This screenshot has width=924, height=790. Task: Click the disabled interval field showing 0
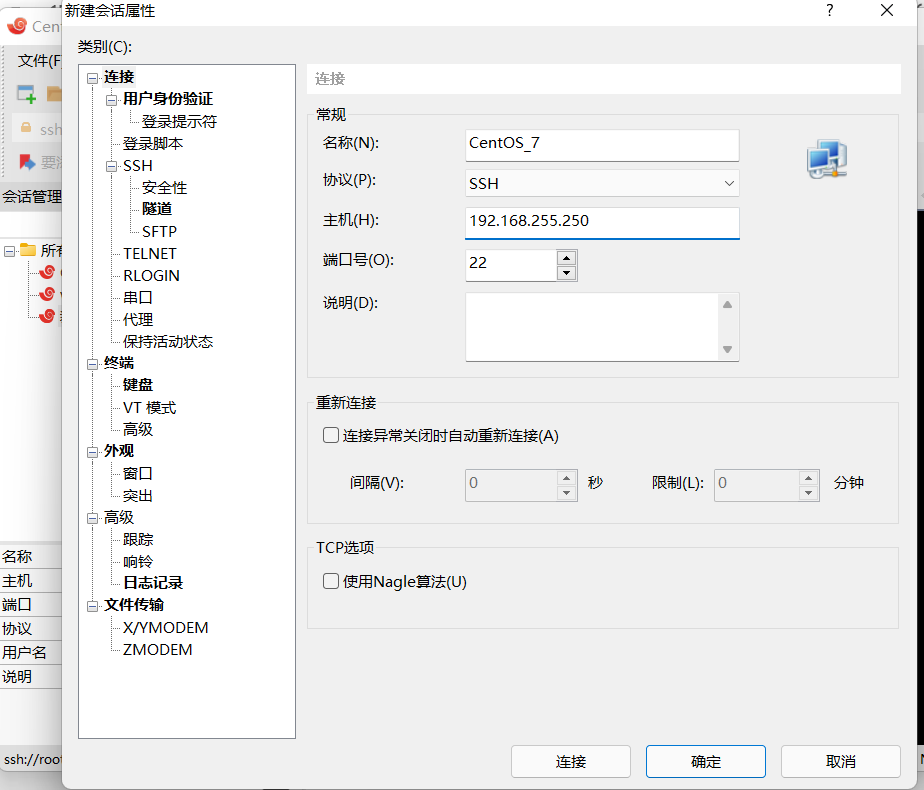tap(510, 485)
